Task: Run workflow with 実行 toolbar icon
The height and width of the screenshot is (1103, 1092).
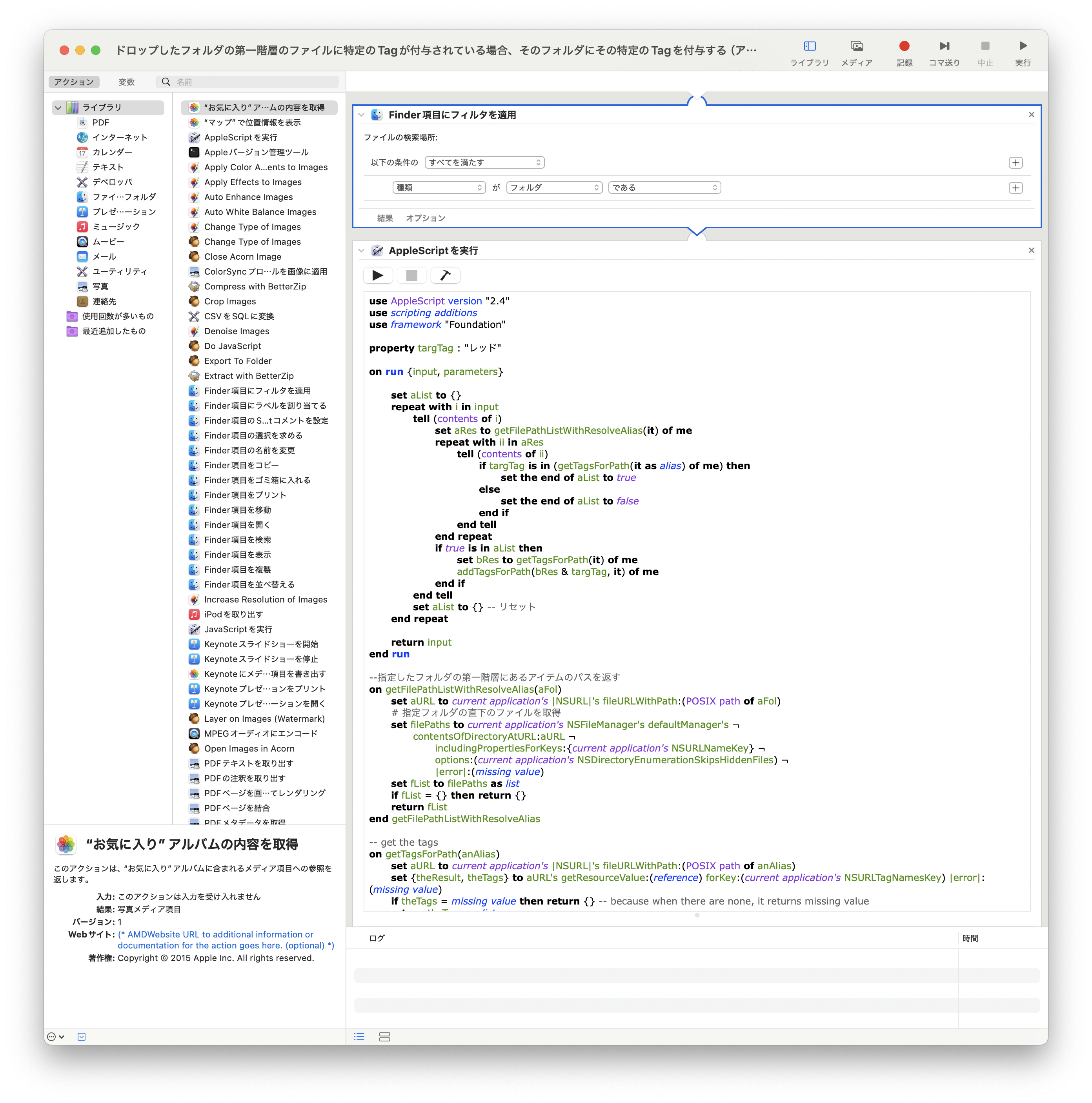Action: point(1022,46)
